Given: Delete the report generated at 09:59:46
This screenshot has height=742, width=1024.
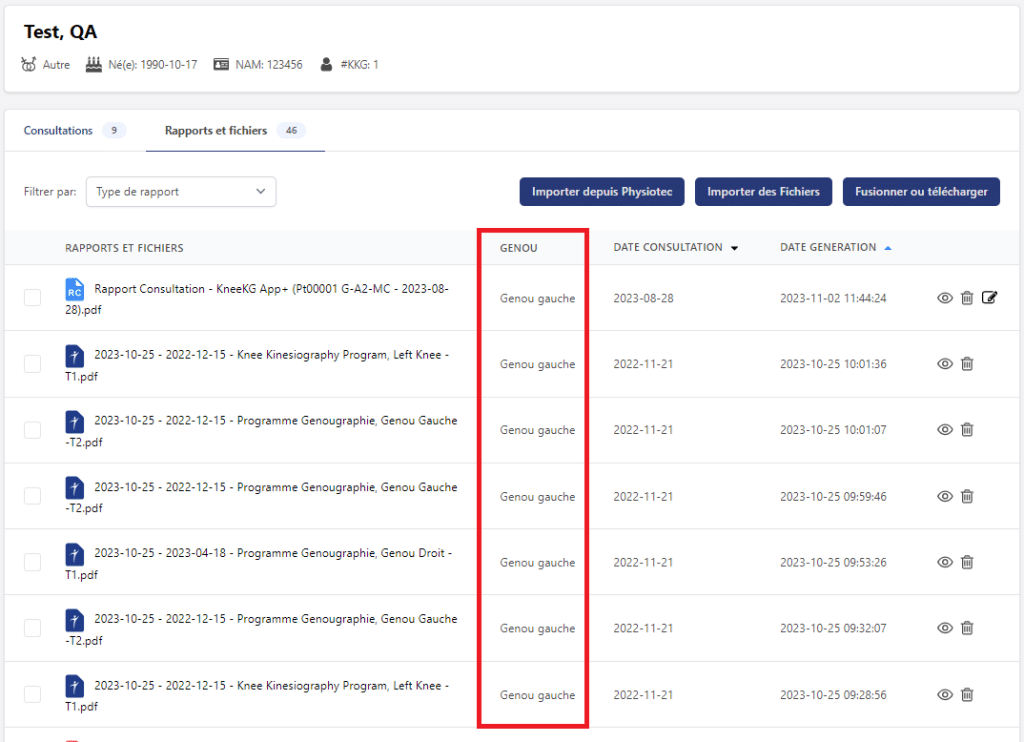Looking at the screenshot, I should tap(967, 496).
